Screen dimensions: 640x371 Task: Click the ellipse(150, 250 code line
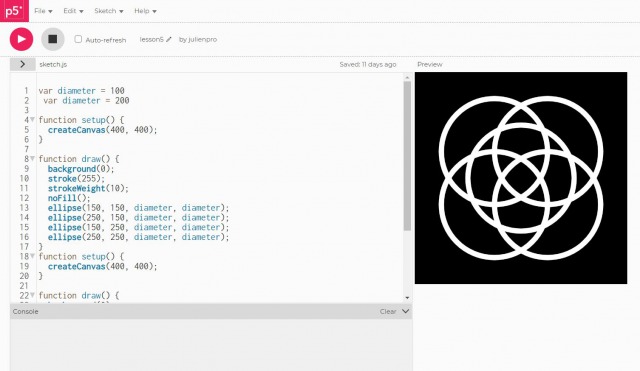click(x=138, y=227)
